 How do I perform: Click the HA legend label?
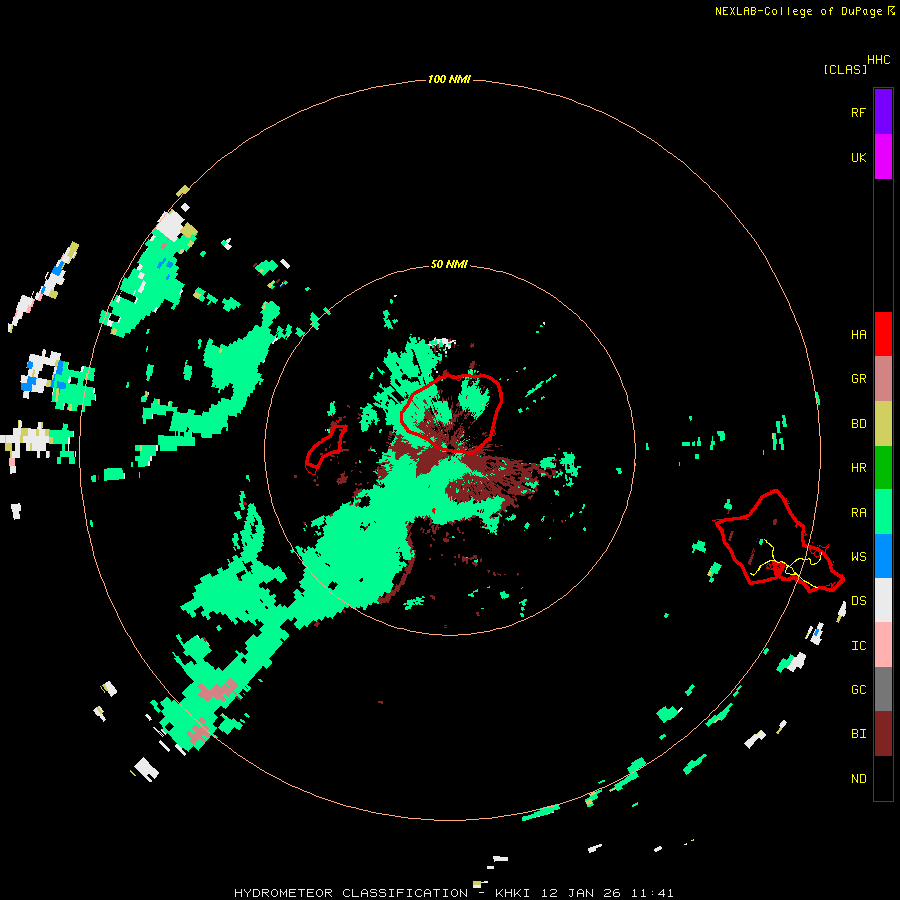(858, 334)
